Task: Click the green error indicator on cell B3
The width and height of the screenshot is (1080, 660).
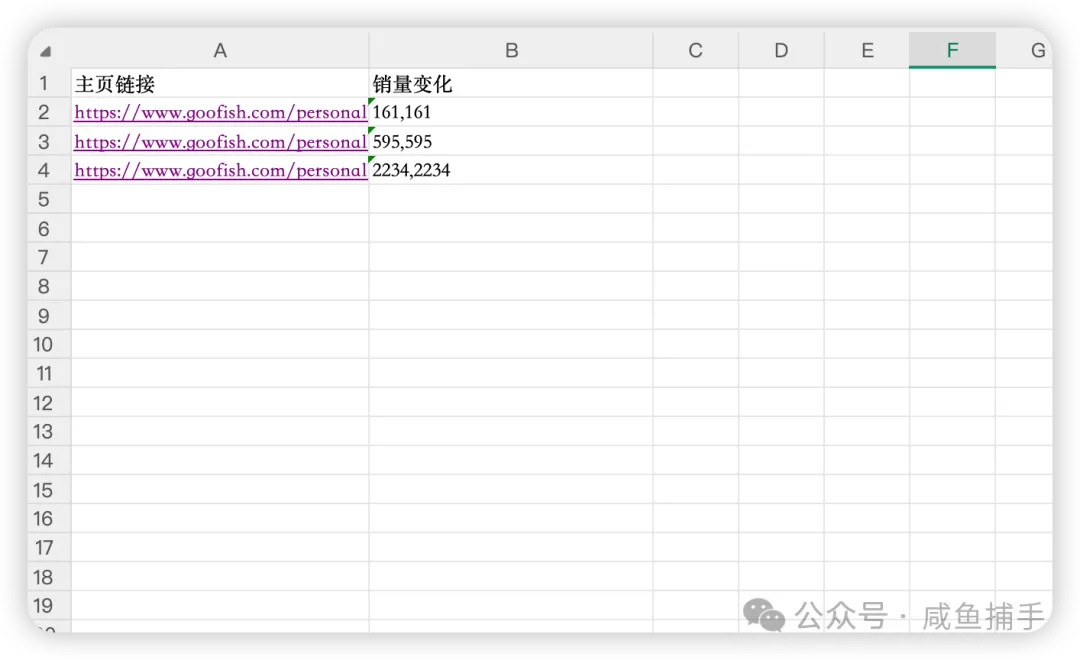Action: click(372, 130)
